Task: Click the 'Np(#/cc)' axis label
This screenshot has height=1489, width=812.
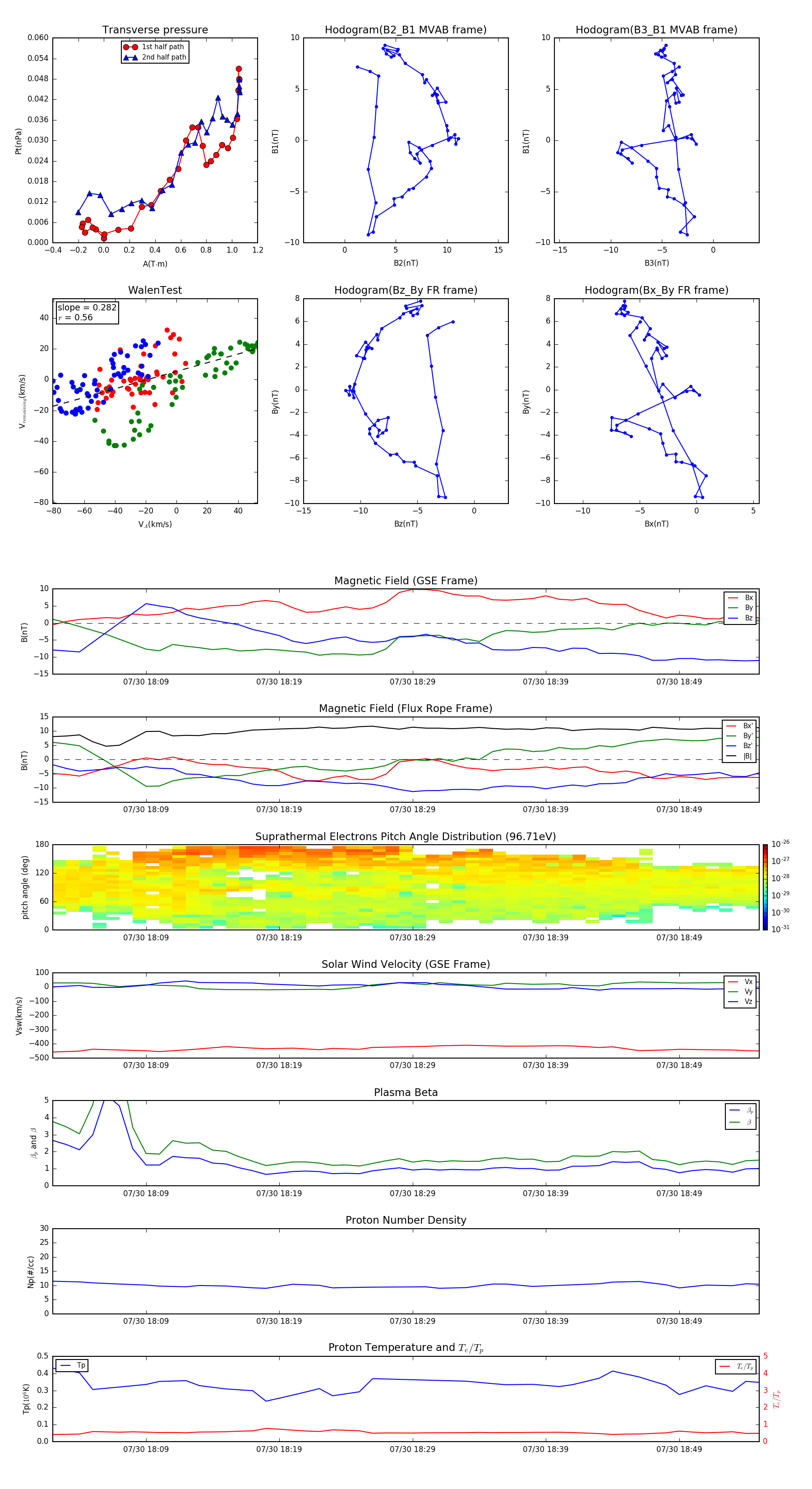Action: coord(31,1272)
